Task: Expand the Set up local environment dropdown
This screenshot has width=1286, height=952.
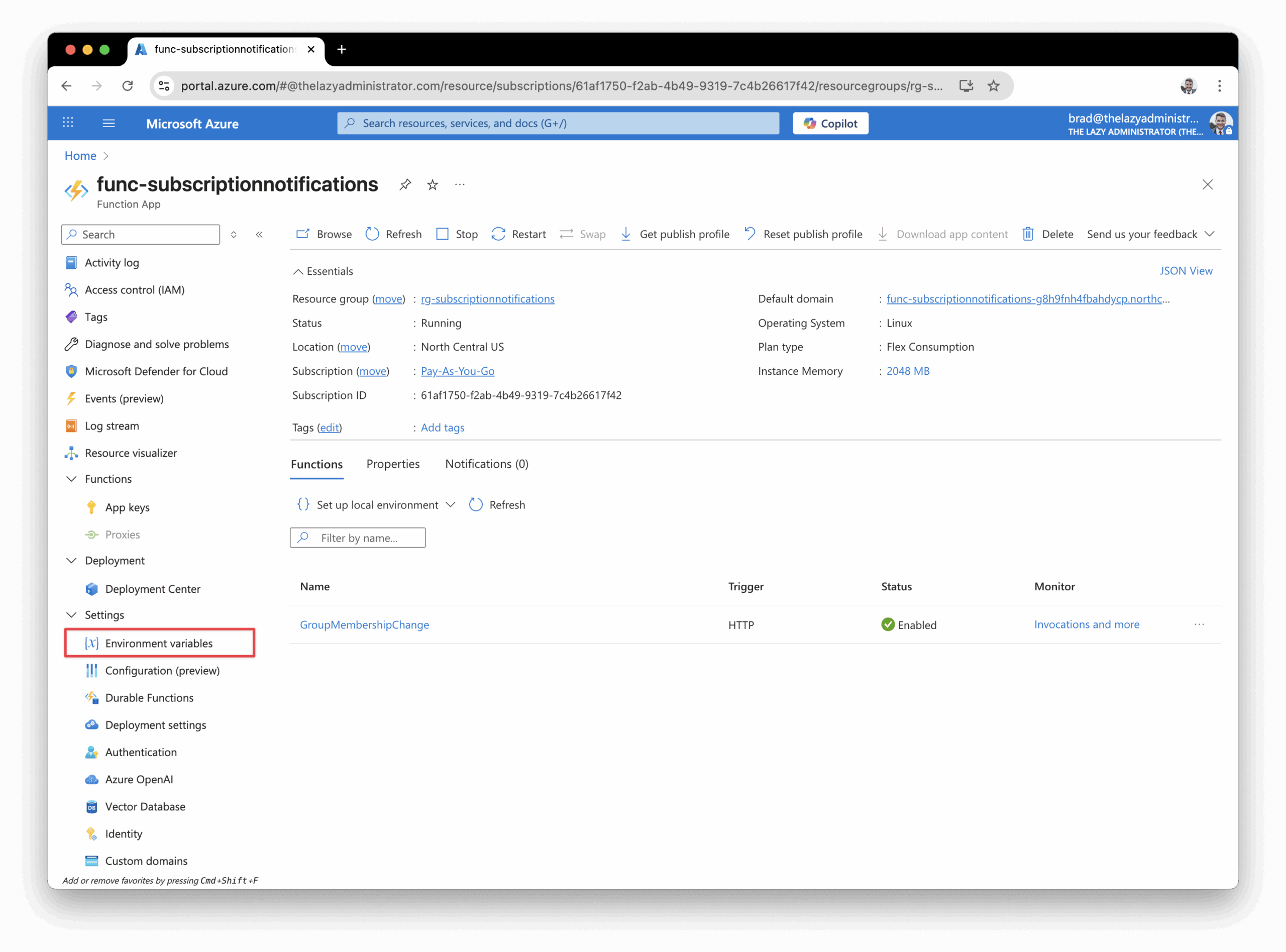Action: point(451,505)
